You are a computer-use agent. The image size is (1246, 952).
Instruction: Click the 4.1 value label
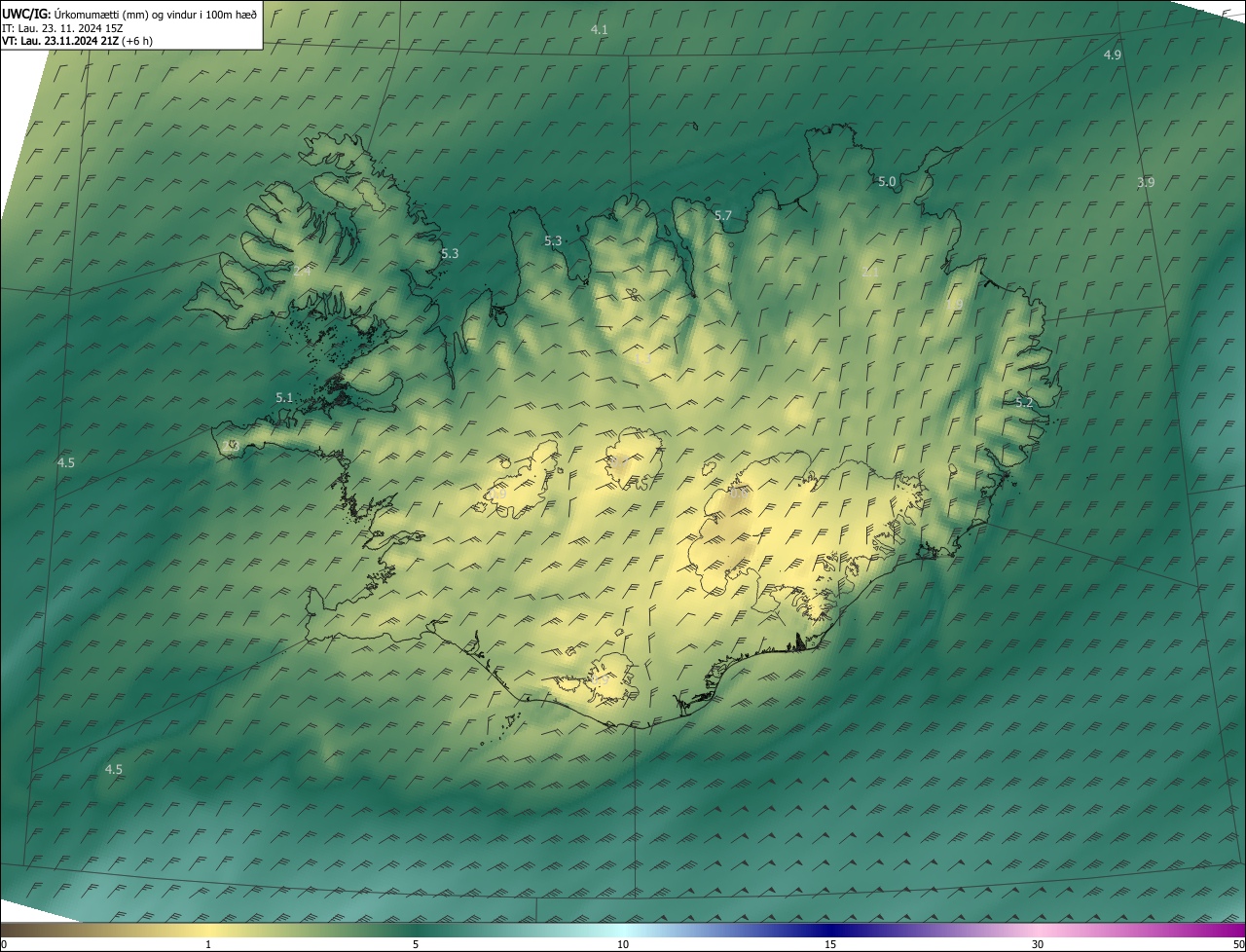point(599,30)
